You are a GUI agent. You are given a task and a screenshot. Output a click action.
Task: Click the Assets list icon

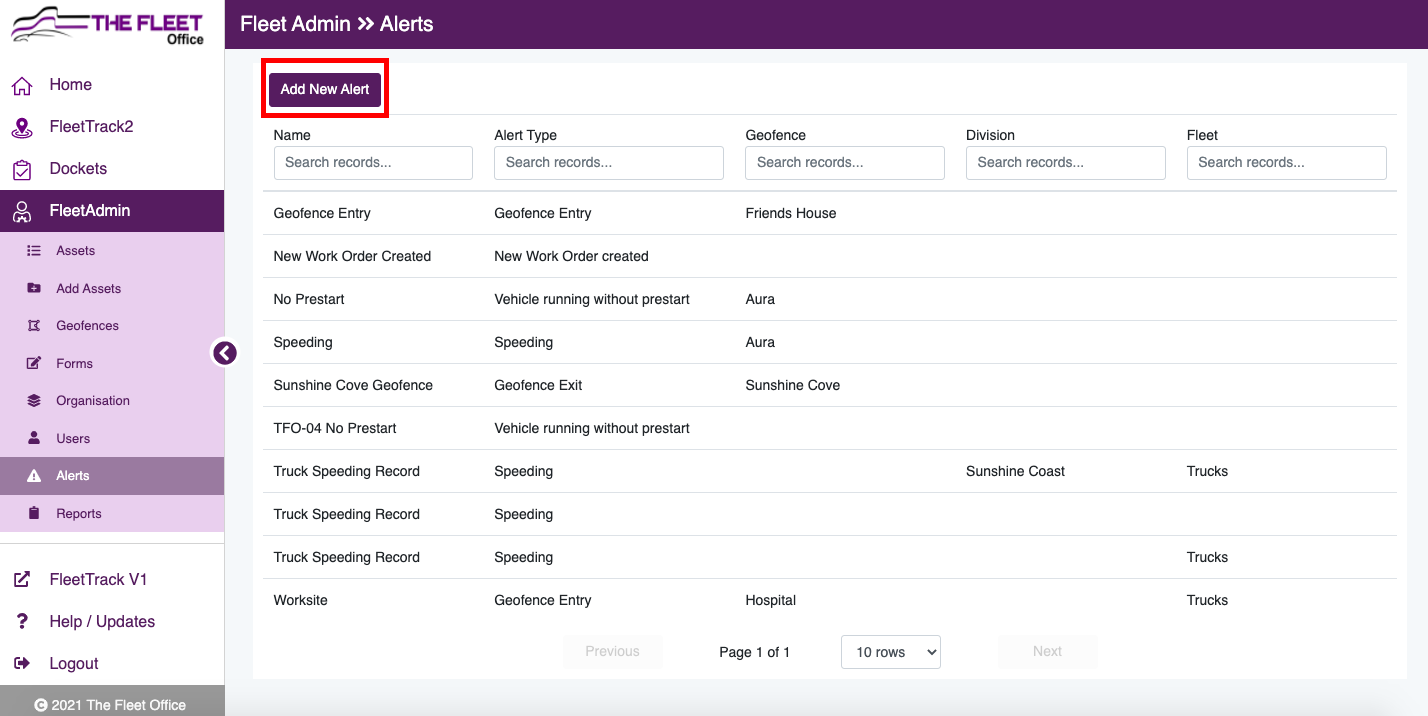[34, 251]
